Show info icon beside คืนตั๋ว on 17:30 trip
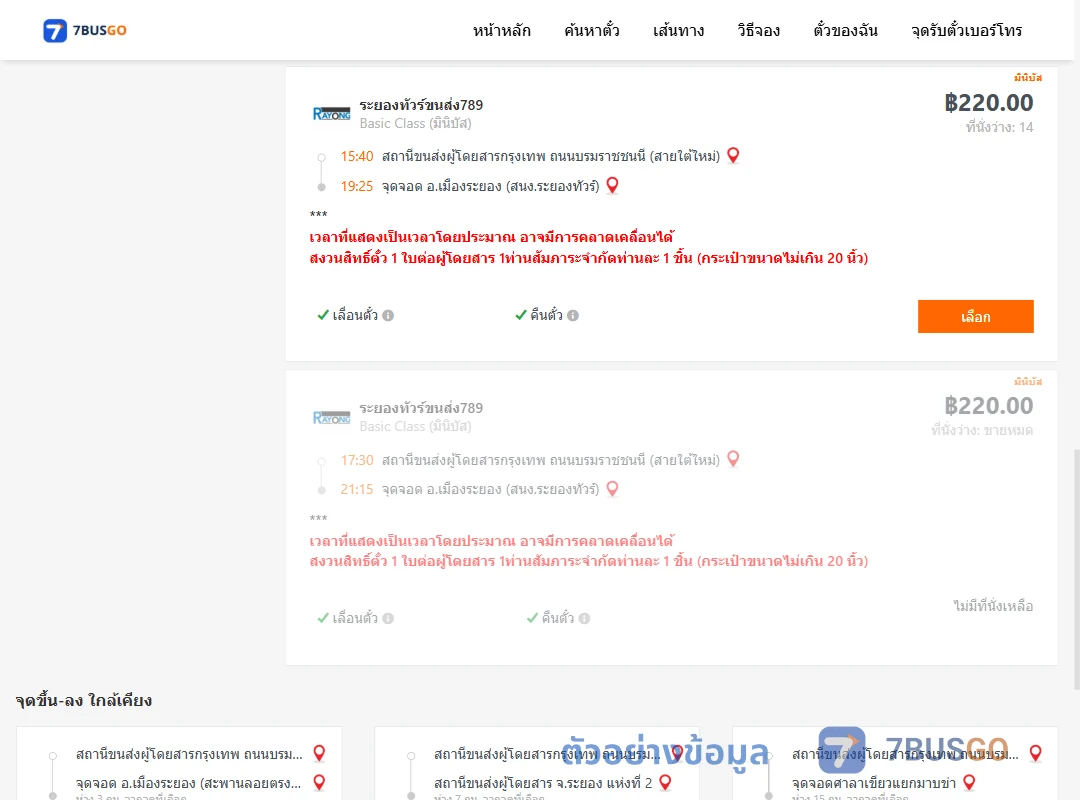The width and height of the screenshot is (1080, 800). 584,619
